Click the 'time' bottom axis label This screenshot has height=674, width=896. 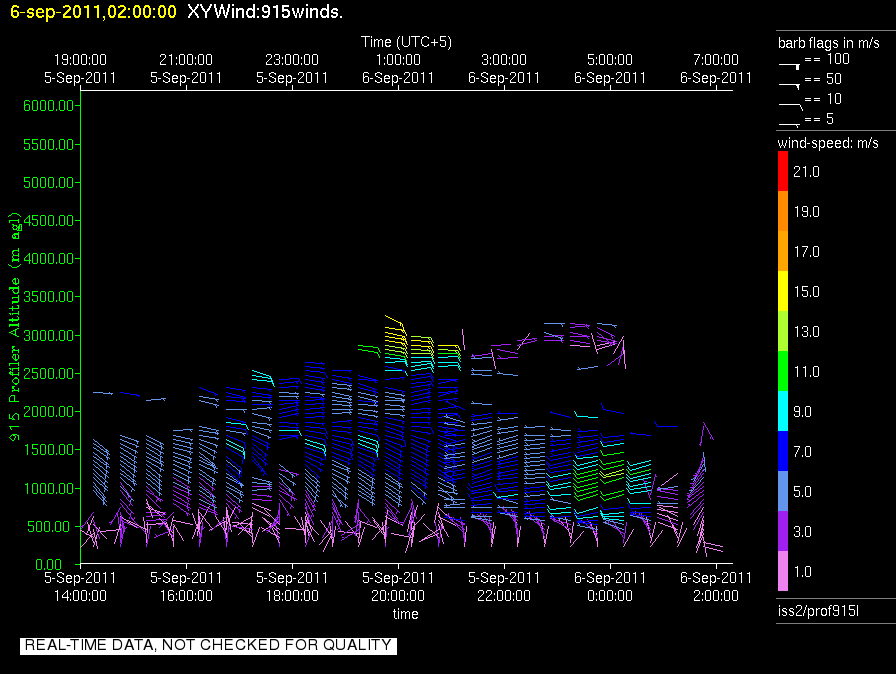pos(405,614)
